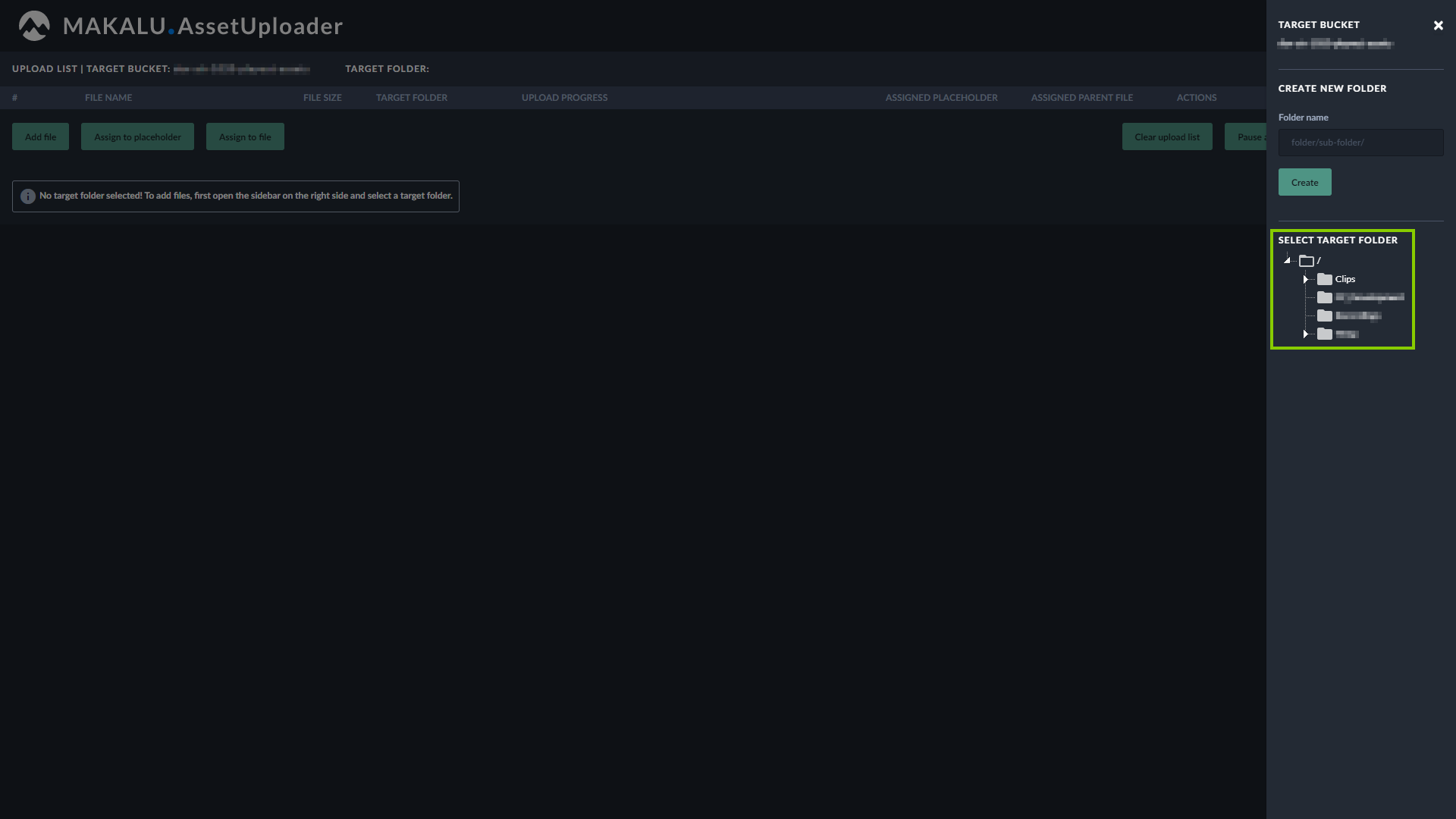This screenshot has height=819, width=1456.
Task: Click the Add file button
Action: pyautogui.click(x=40, y=136)
